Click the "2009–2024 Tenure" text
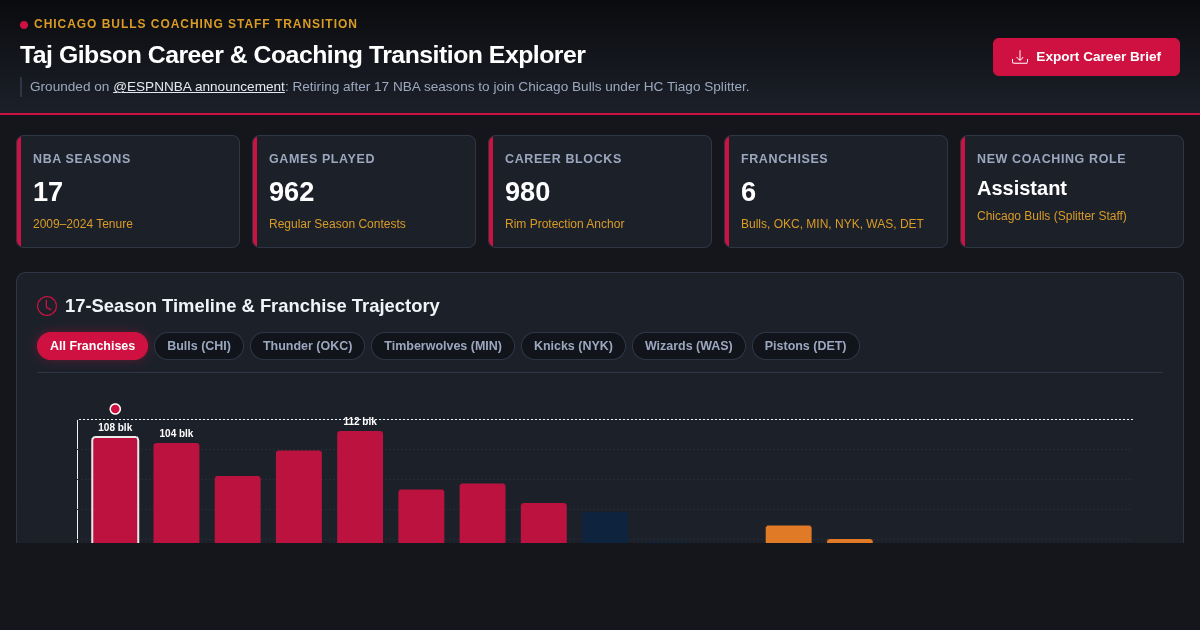The height and width of the screenshot is (630, 1200). tap(83, 224)
